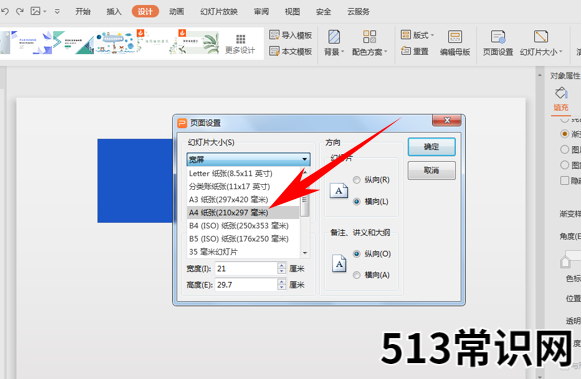Click 本文模板 button
The height and width of the screenshot is (379, 582).
pyautogui.click(x=291, y=51)
